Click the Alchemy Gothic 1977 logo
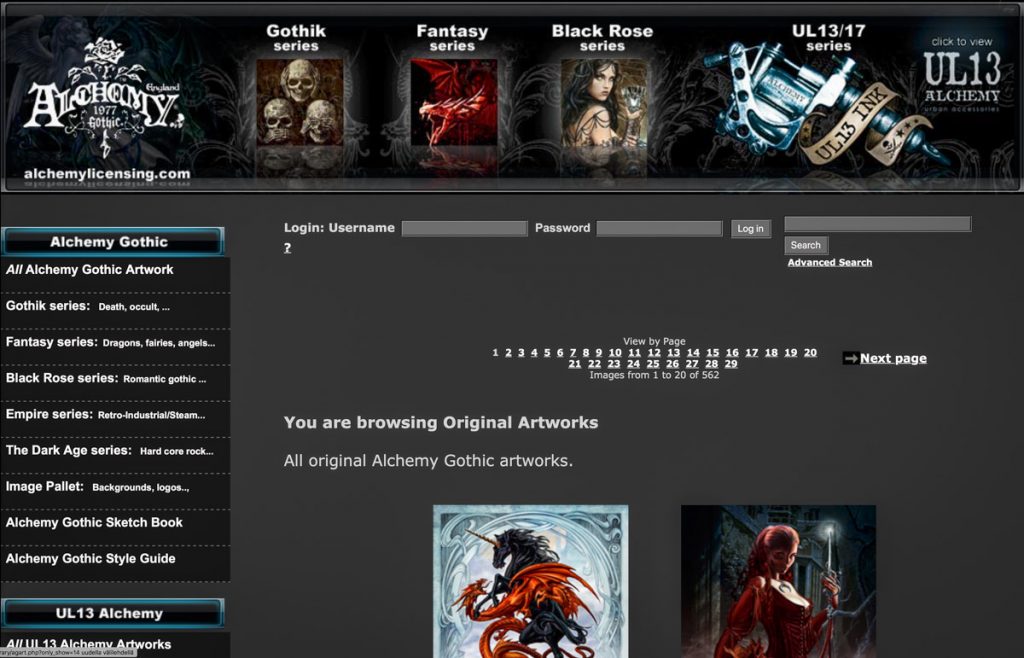 click(x=104, y=98)
